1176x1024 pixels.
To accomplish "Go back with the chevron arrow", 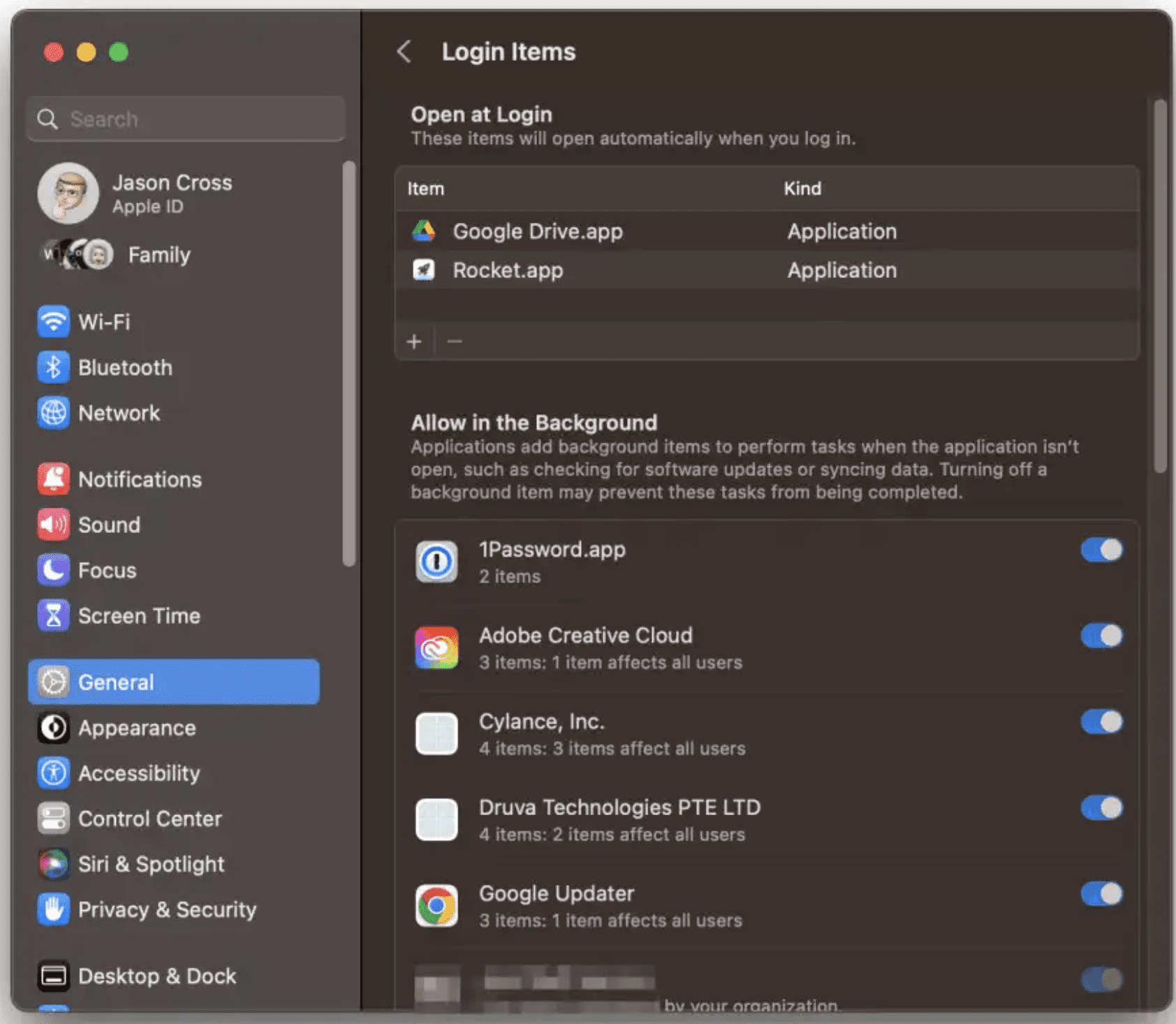I will (x=404, y=52).
